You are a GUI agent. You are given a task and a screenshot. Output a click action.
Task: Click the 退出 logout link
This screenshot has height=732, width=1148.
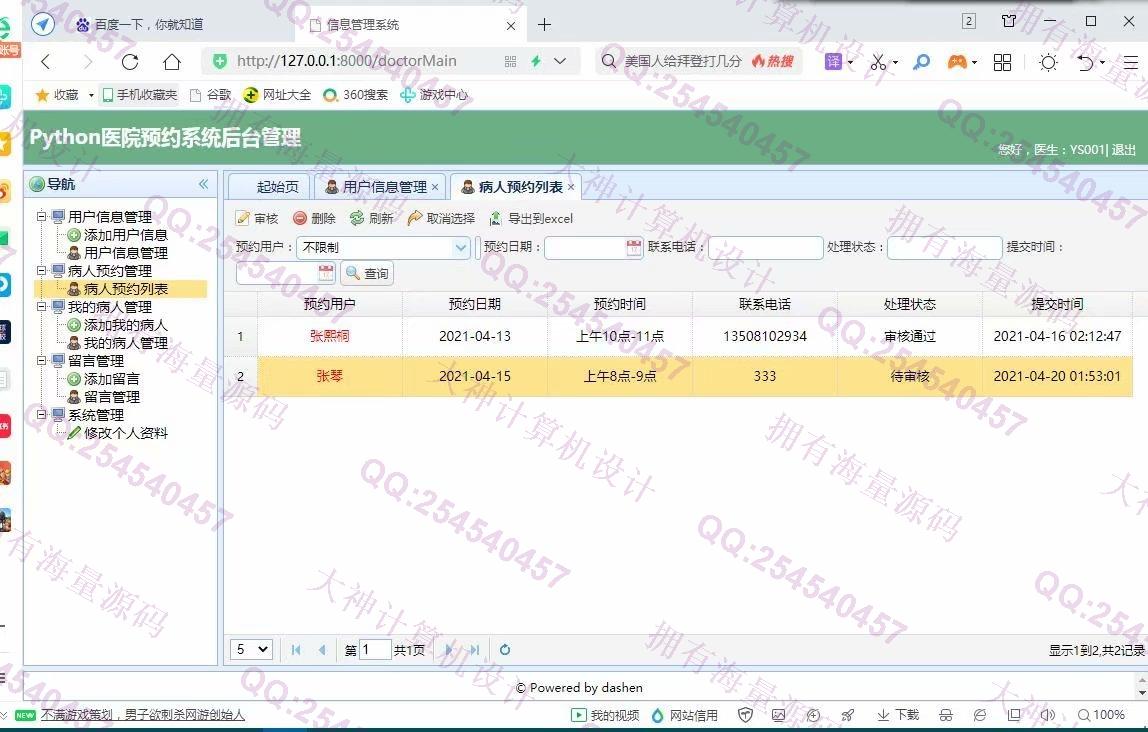click(x=1124, y=150)
